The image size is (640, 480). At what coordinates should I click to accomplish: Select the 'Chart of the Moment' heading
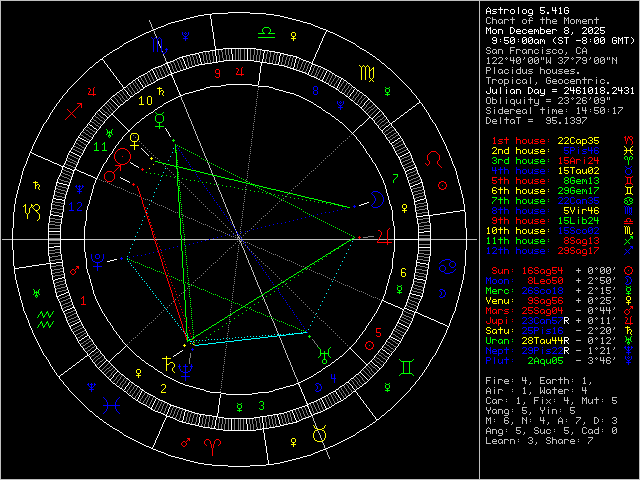point(542,21)
